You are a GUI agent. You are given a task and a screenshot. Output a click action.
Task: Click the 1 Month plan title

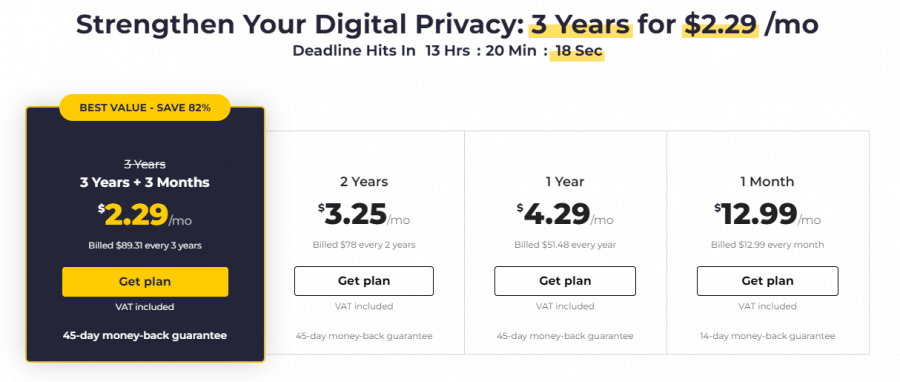(767, 182)
